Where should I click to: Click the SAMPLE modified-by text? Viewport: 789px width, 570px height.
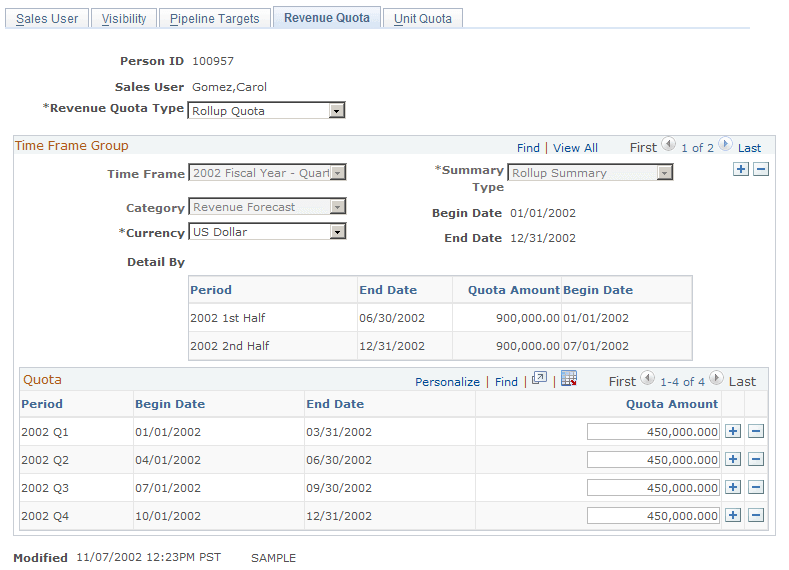[273, 558]
